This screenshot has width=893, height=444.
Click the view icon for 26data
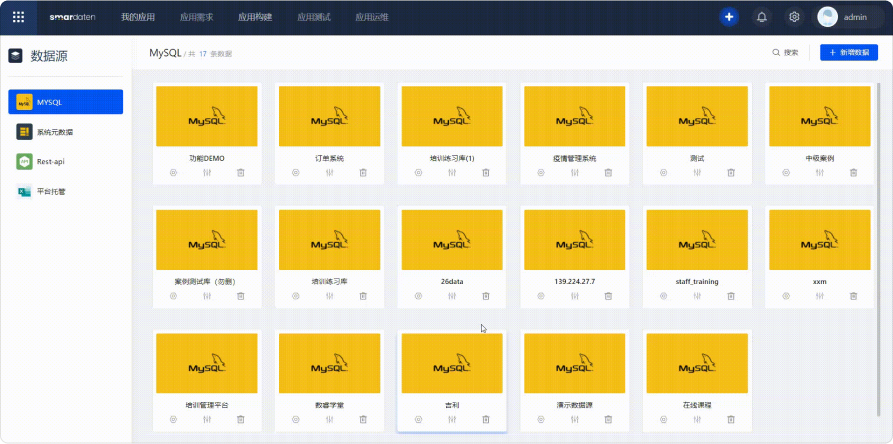(x=418, y=296)
